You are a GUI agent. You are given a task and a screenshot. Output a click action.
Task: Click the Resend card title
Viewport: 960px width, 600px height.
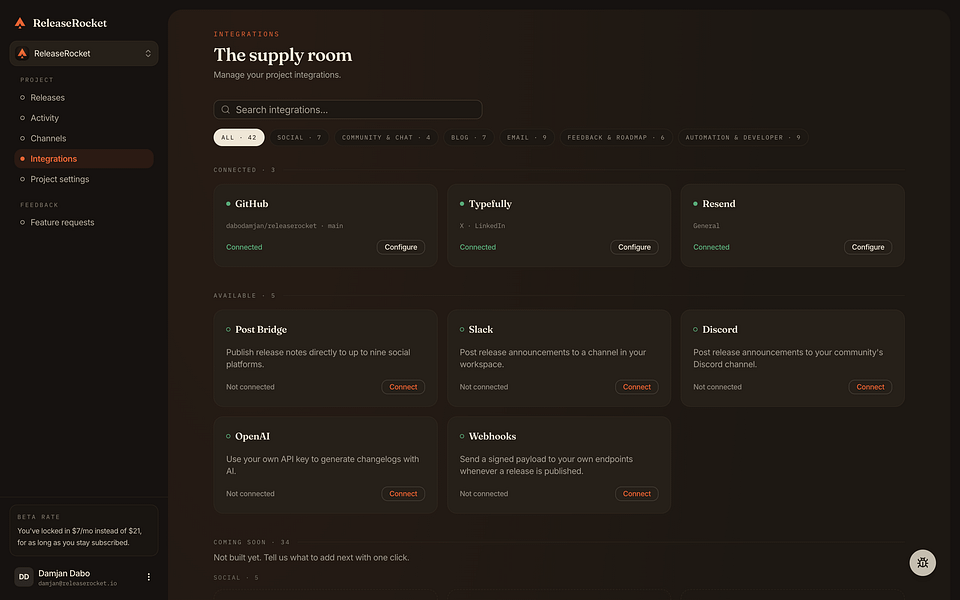[719, 204]
